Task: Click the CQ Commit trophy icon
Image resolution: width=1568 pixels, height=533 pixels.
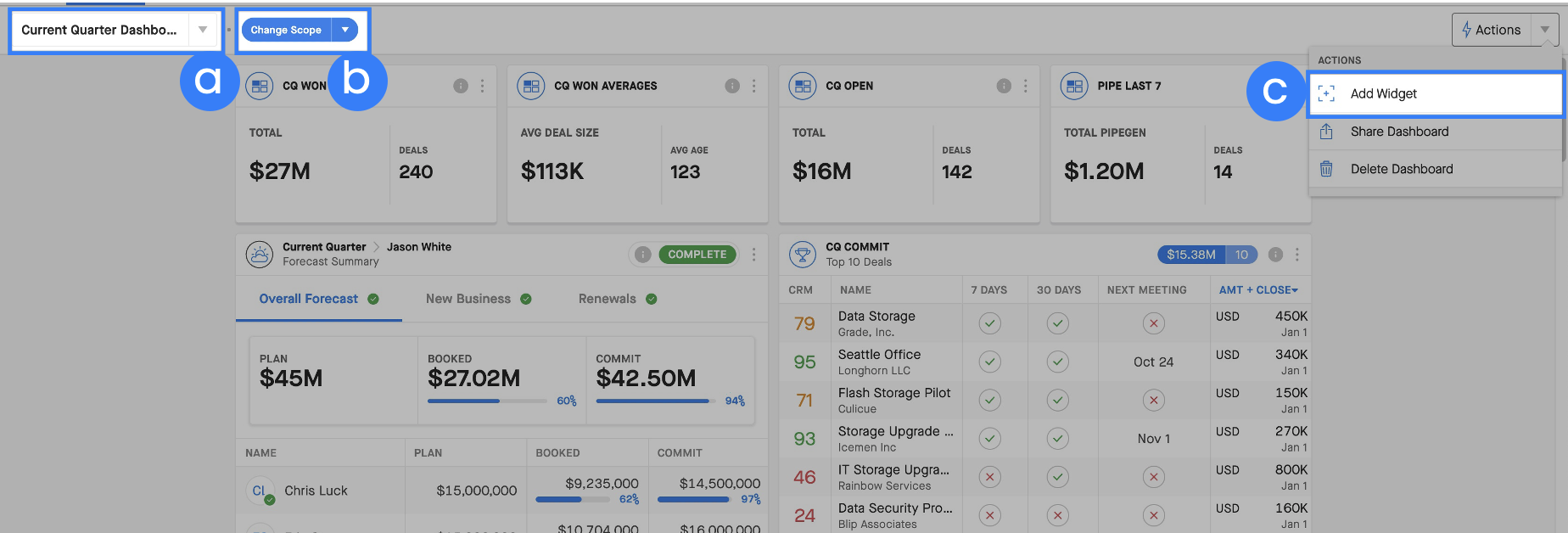Action: tap(803, 254)
